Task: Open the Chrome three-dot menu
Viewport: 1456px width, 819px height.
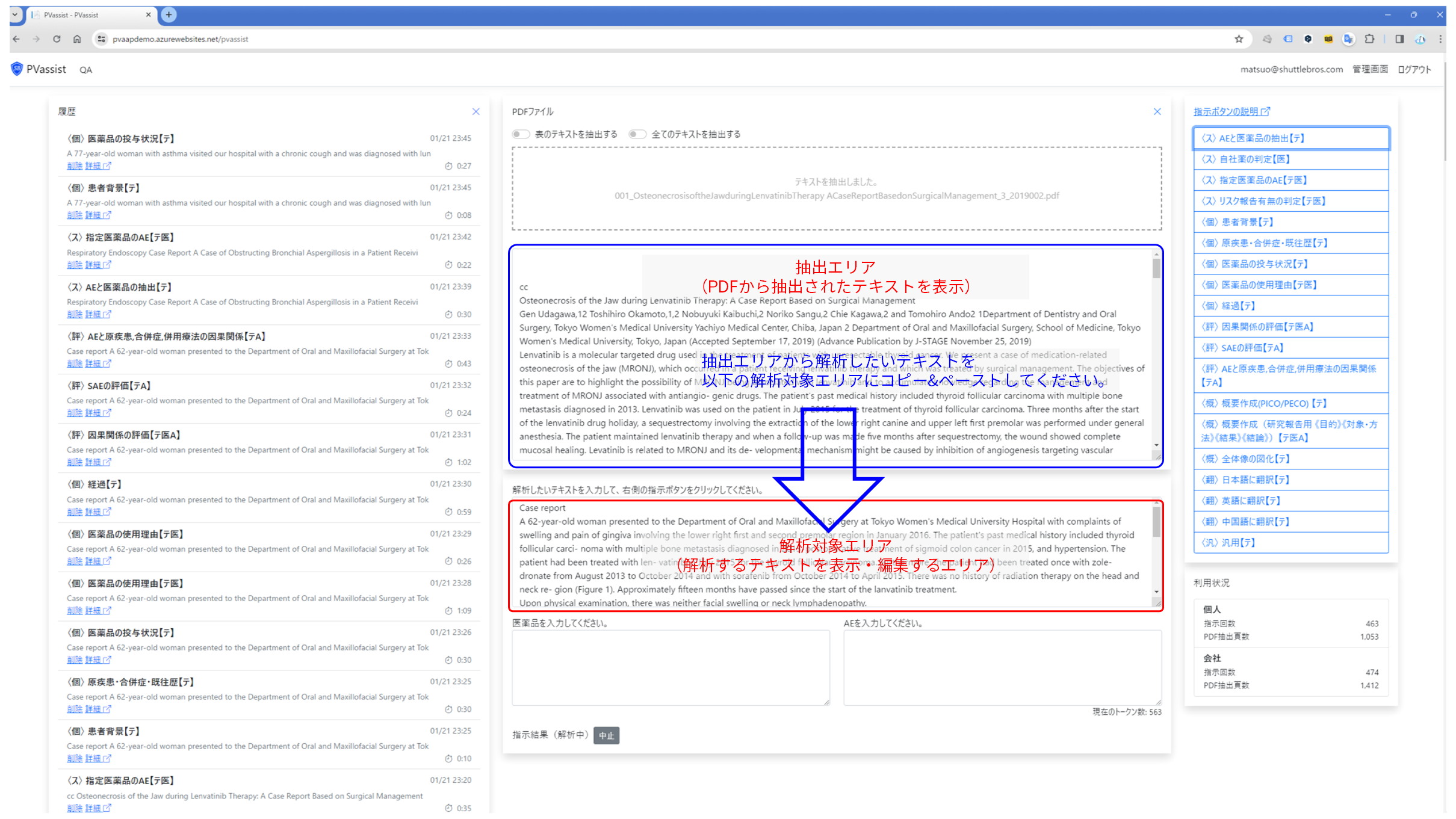Action: [1440, 39]
